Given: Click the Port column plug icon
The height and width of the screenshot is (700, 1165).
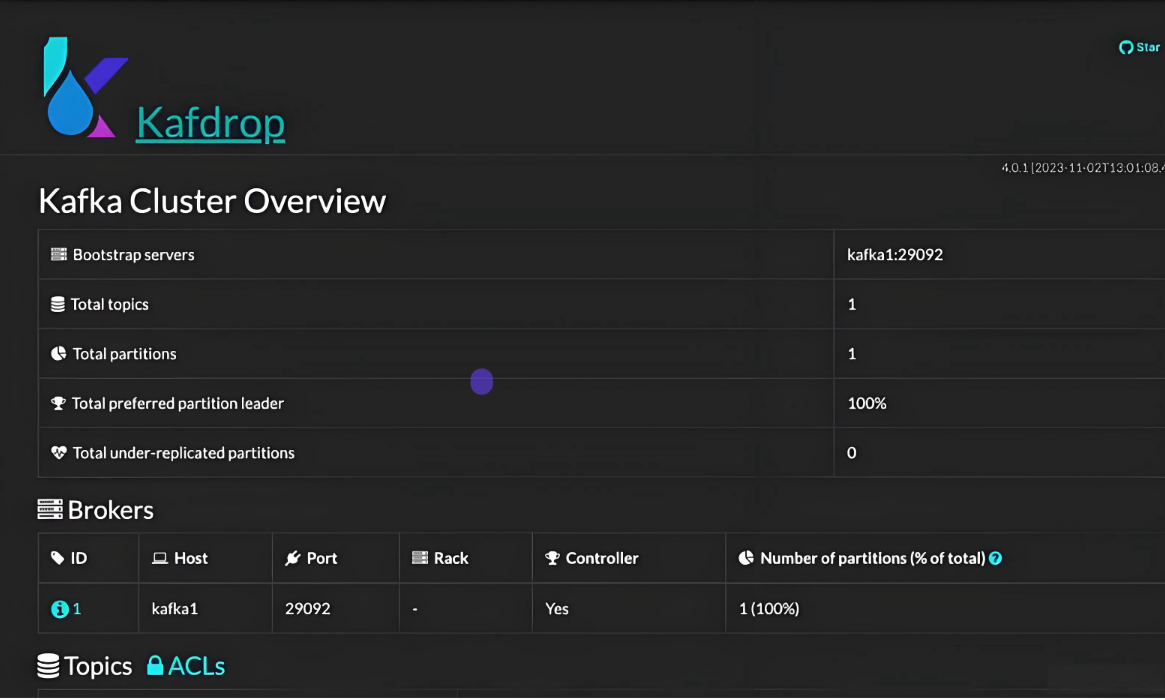Looking at the screenshot, I should pyautogui.click(x=293, y=558).
